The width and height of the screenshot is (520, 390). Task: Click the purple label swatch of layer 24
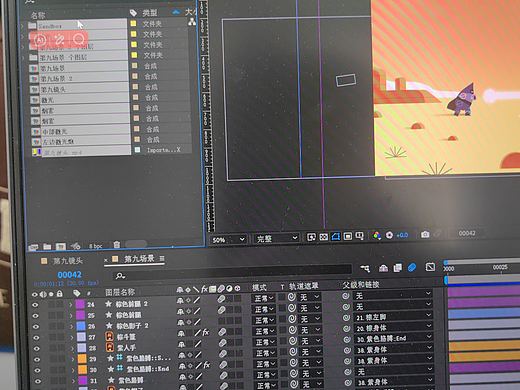(80, 304)
